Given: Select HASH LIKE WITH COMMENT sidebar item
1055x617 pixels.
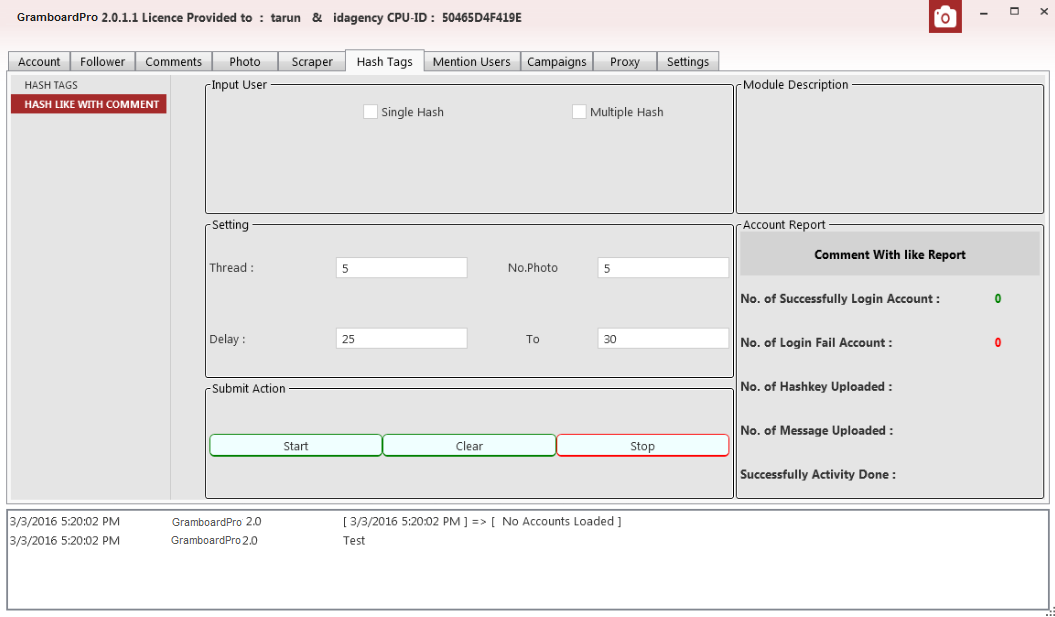Looking at the screenshot, I should [x=89, y=104].
